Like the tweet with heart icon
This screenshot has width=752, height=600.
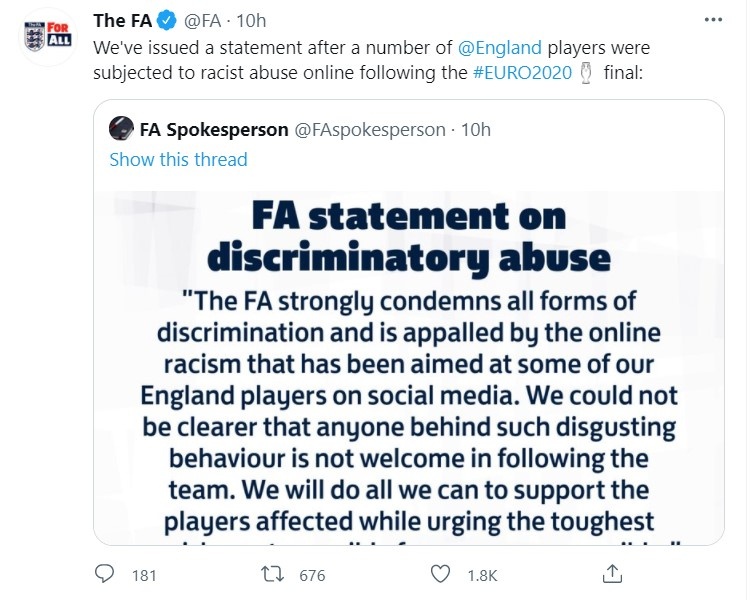[440, 574]
